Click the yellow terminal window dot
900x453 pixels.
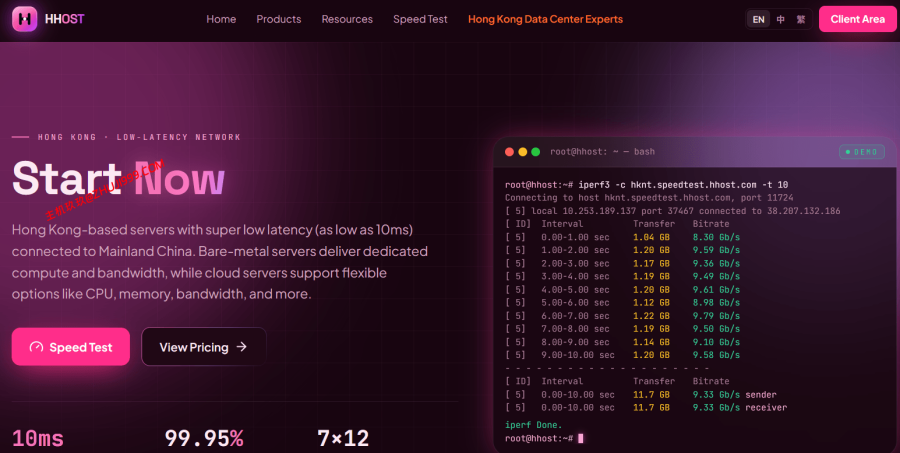pos(522,152)
